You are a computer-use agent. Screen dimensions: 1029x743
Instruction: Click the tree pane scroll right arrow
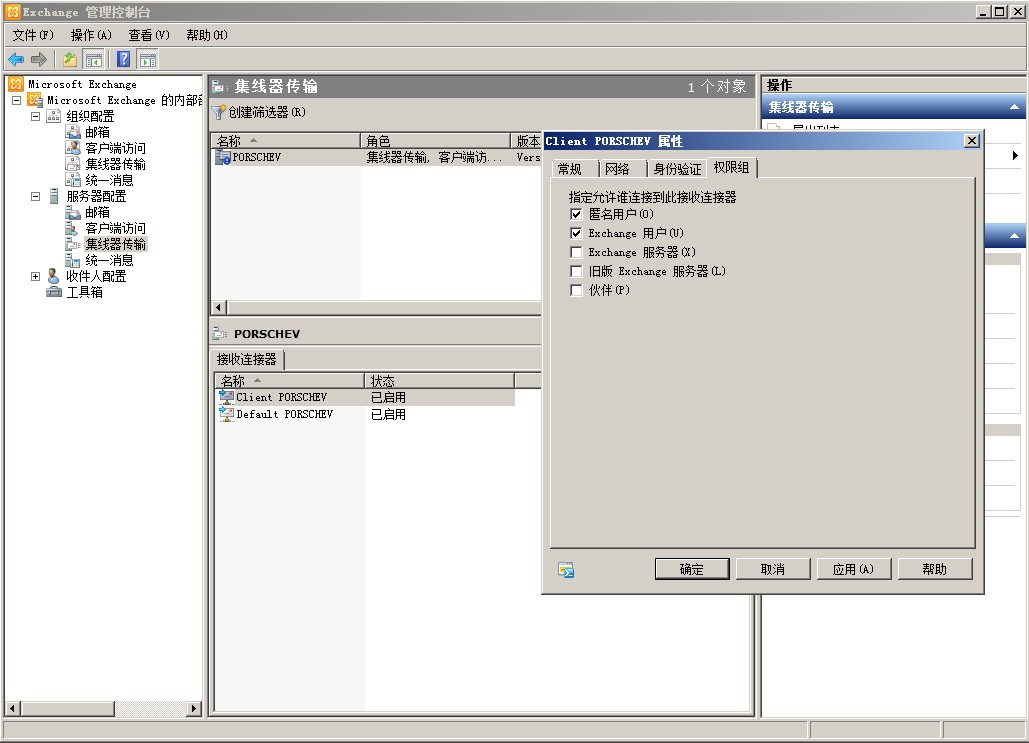(x=194, y=708)
